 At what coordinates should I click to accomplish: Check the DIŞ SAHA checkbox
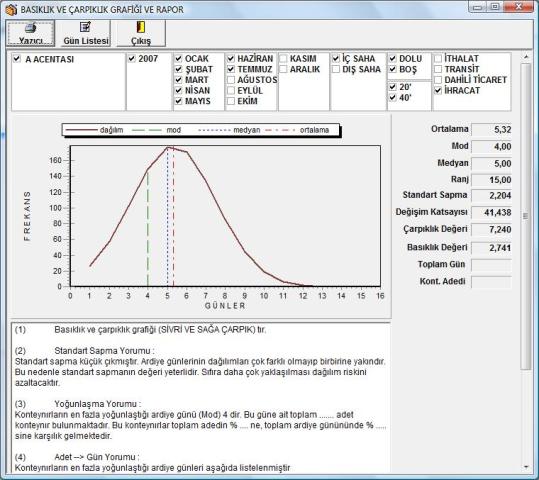click(x=336, y=69)
